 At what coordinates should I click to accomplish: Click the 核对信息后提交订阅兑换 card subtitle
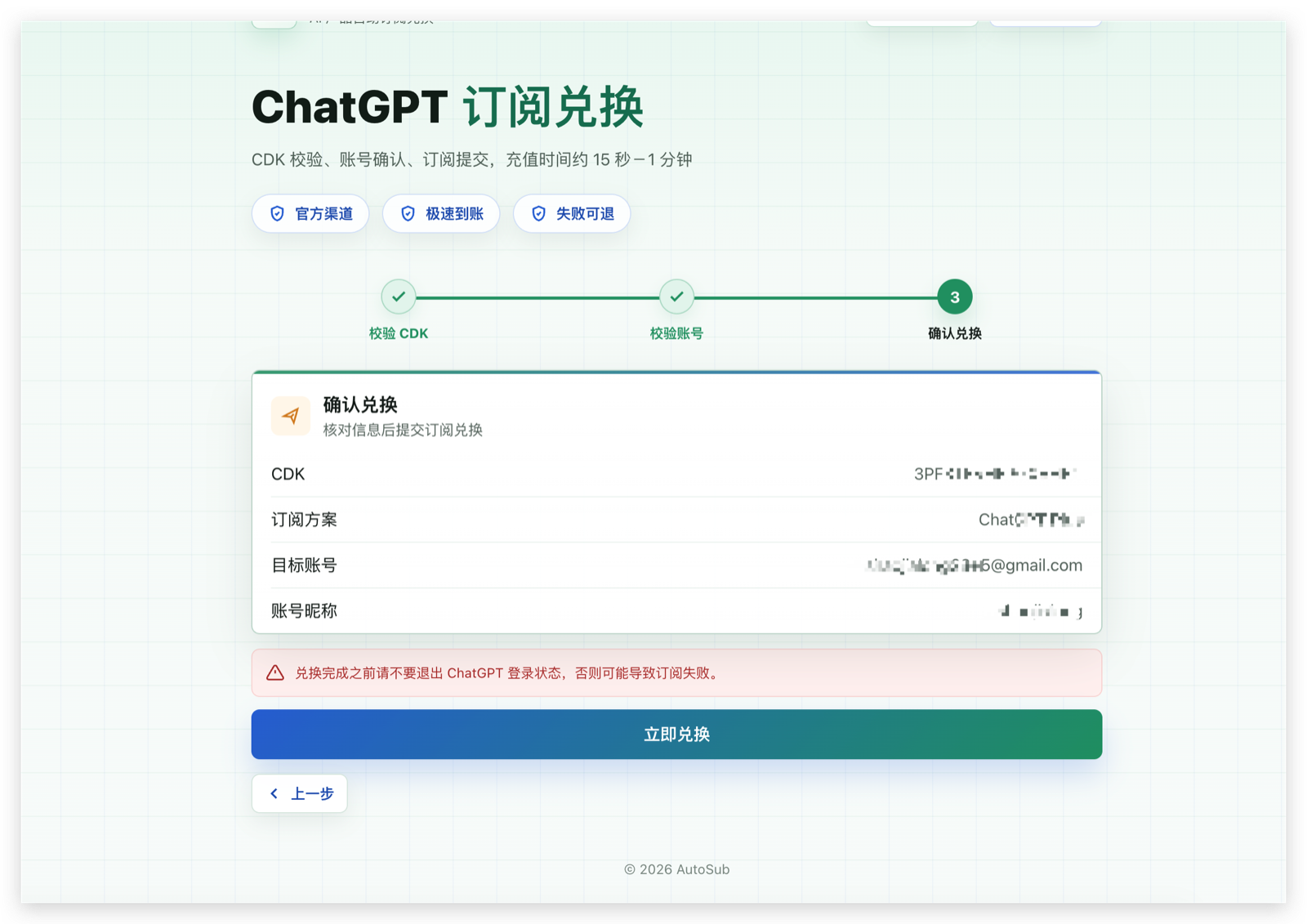coord(403,430)
